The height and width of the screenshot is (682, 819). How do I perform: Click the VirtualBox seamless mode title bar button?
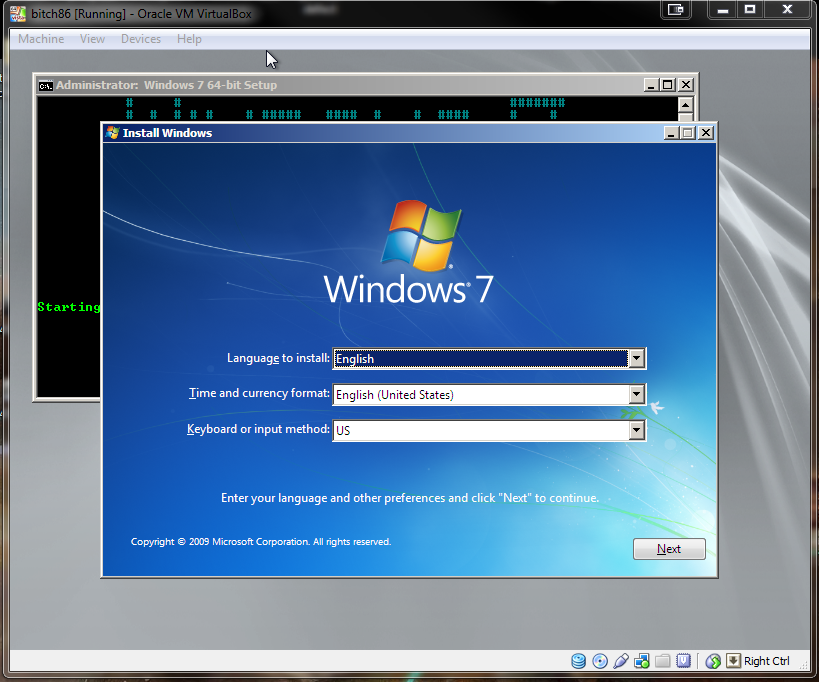676,9
